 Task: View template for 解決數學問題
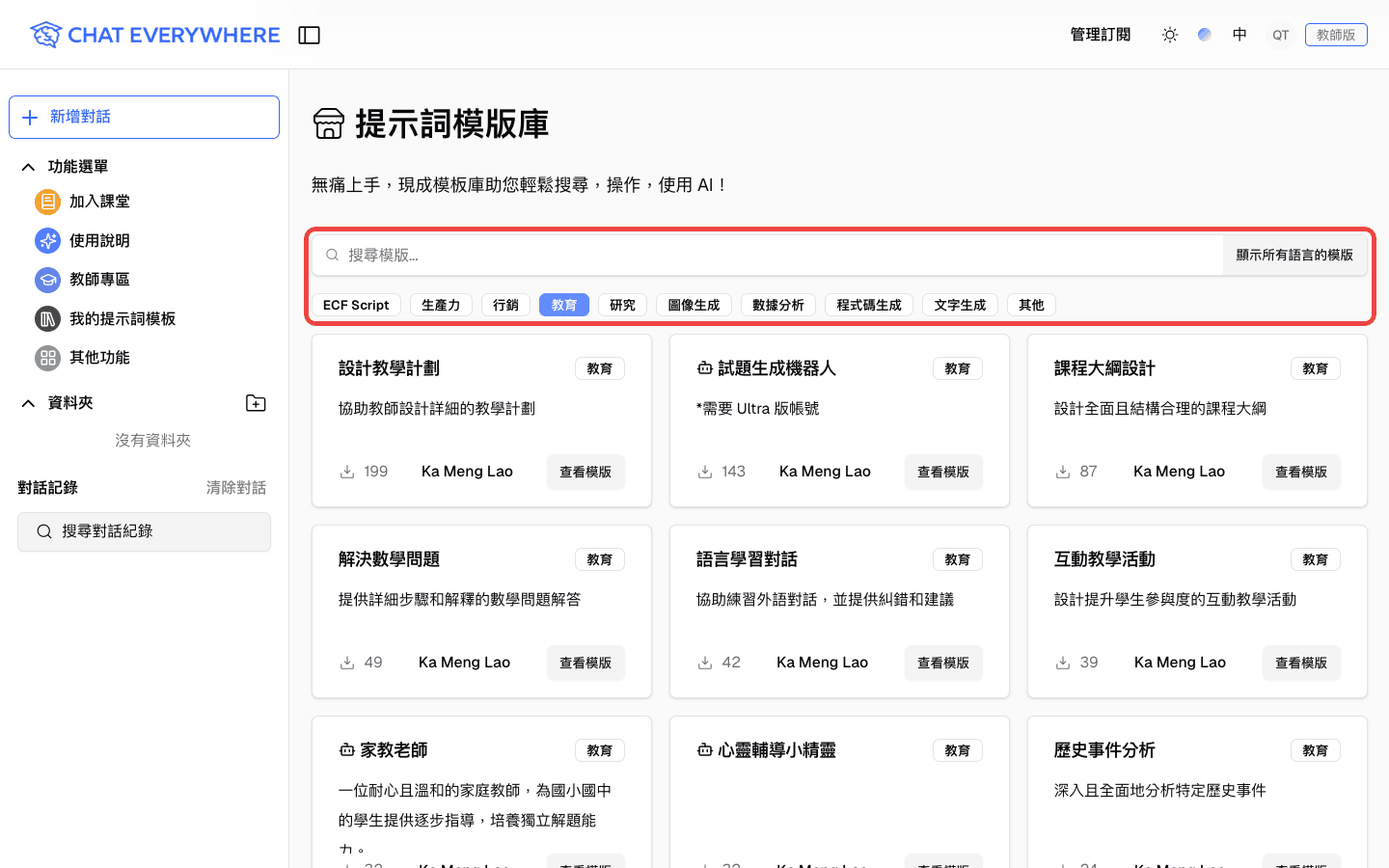(586, 663)
